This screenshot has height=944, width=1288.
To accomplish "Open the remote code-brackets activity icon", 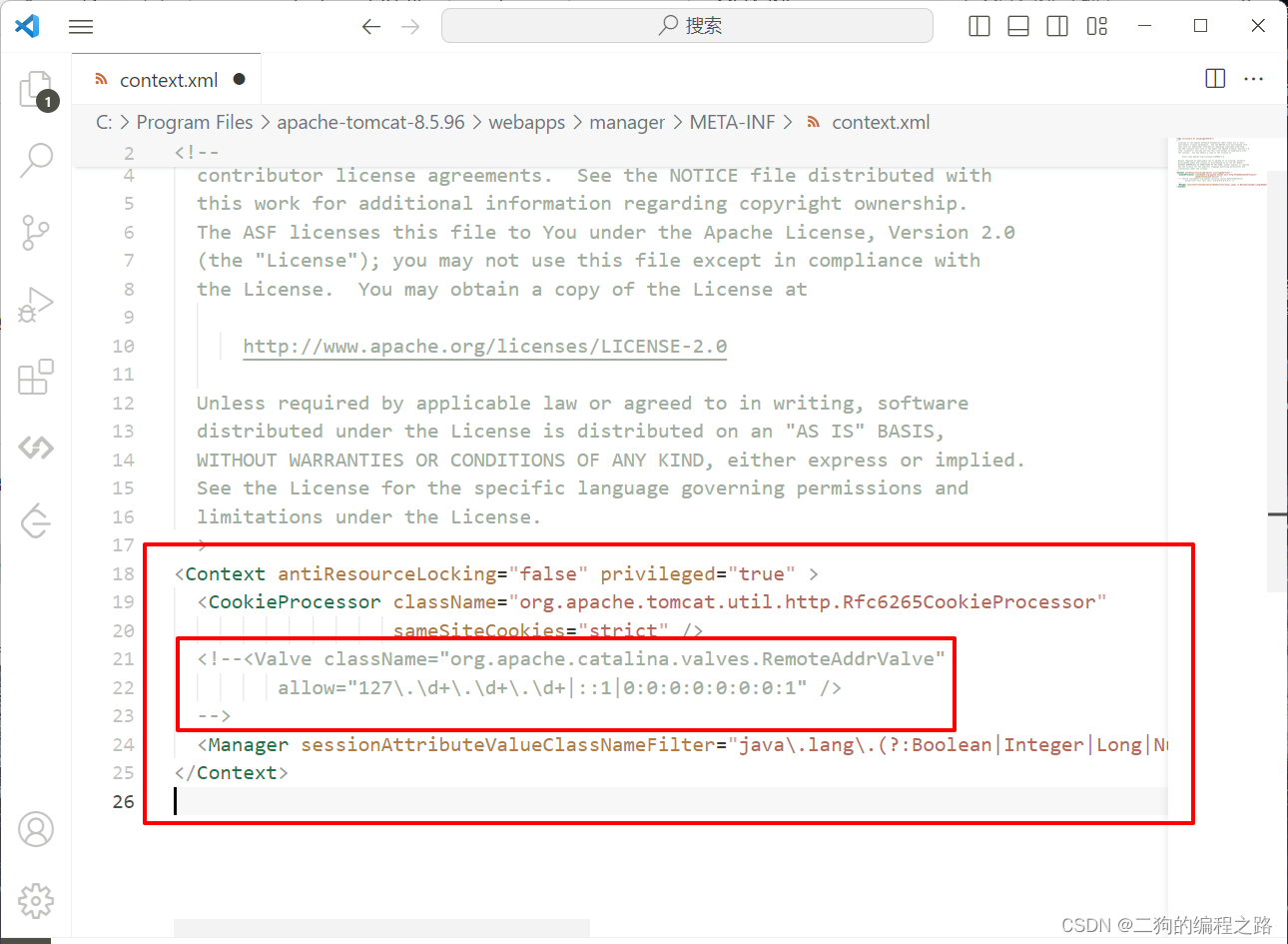I will point(36,448).
